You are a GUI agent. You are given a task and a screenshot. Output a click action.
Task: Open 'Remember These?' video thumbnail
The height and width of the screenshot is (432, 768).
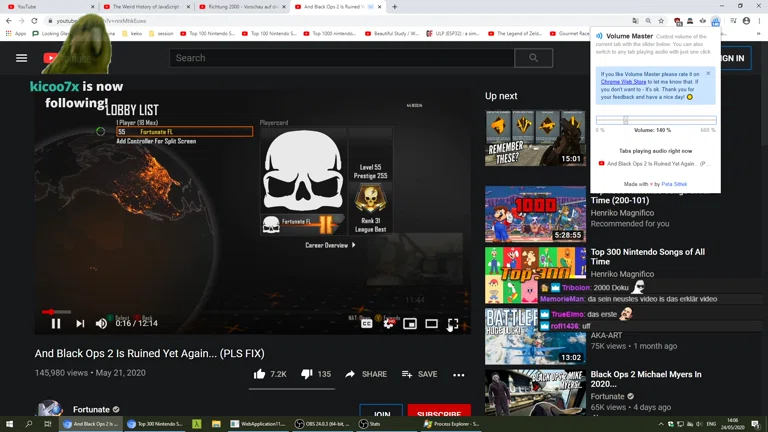[x=535, y=138]
